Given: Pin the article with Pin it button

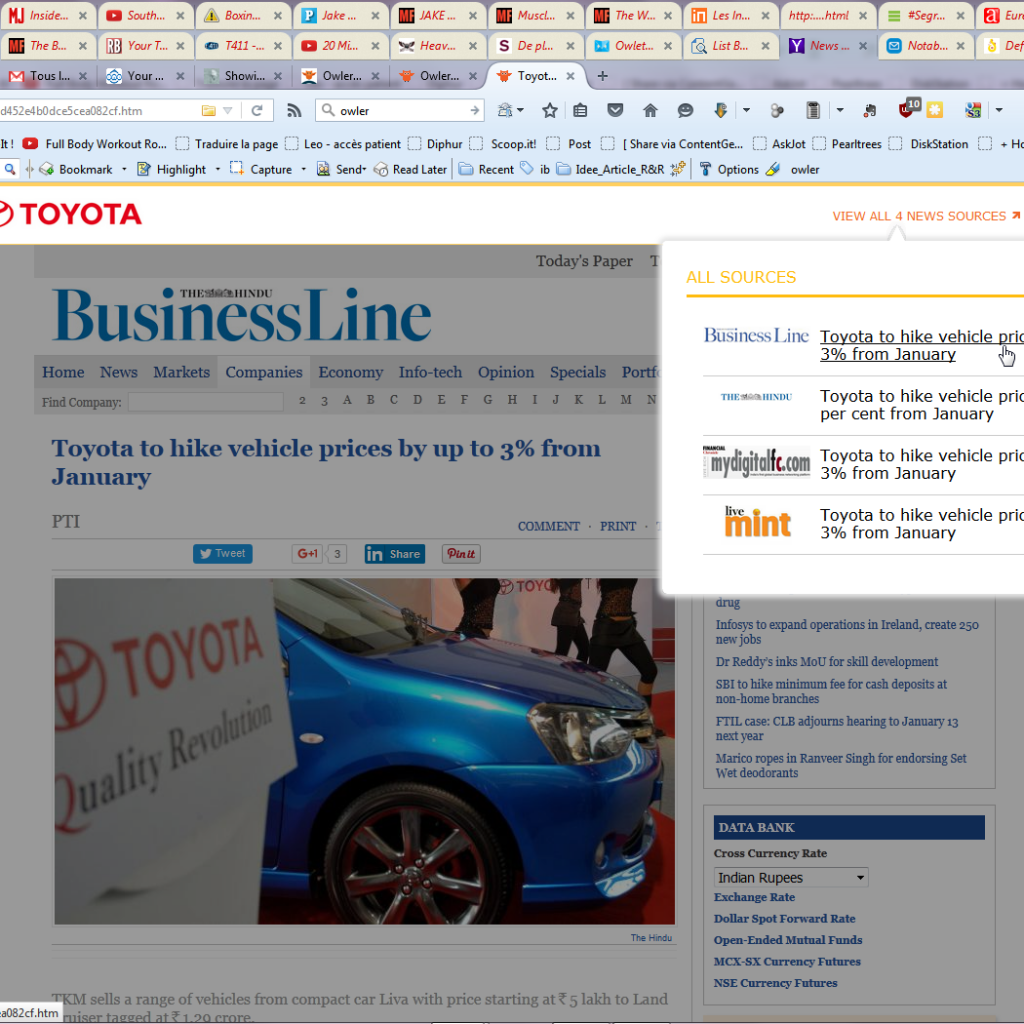Looking at the screenshot, I should [461, 554].
